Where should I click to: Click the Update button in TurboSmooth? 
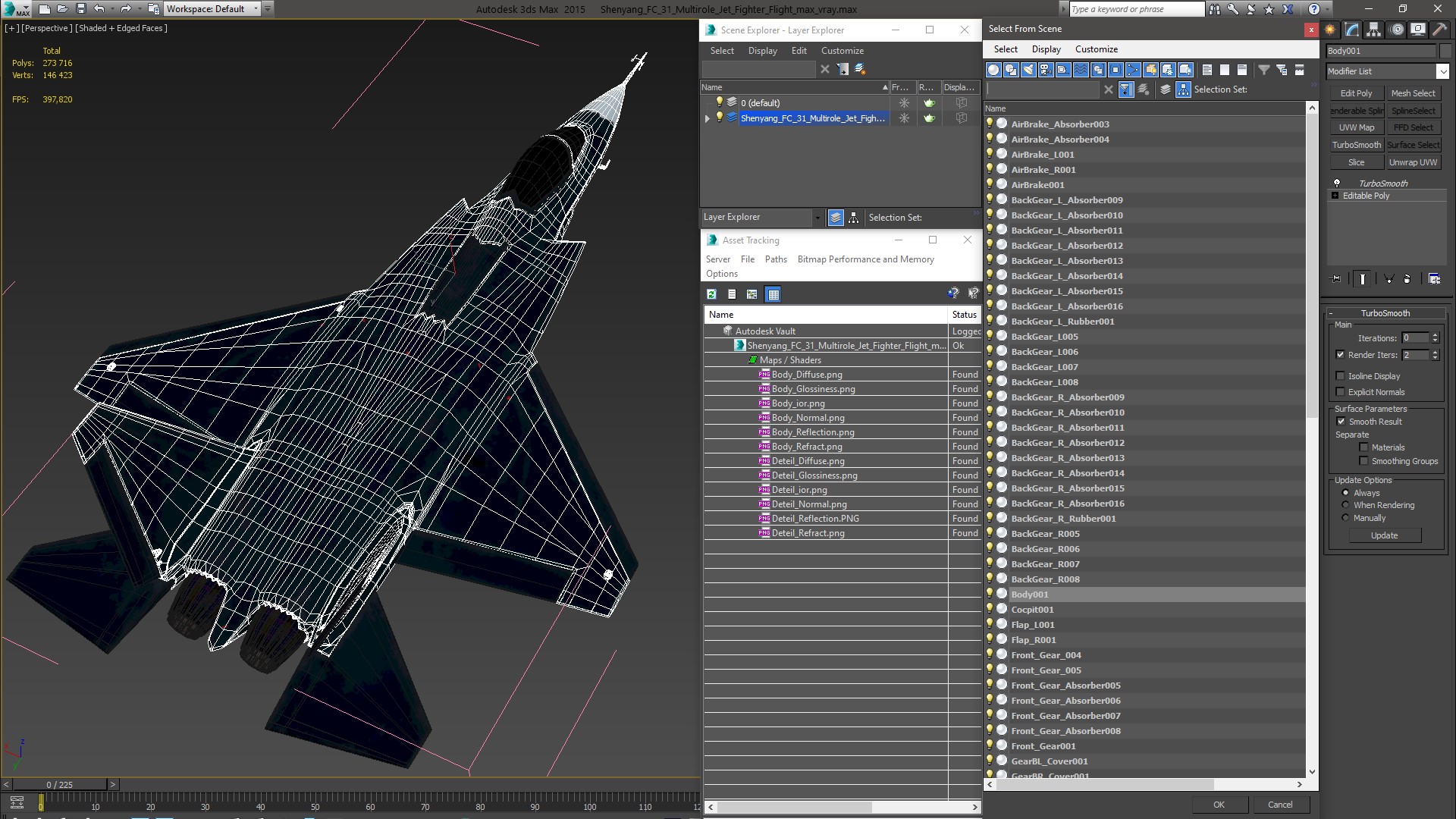1385,535
